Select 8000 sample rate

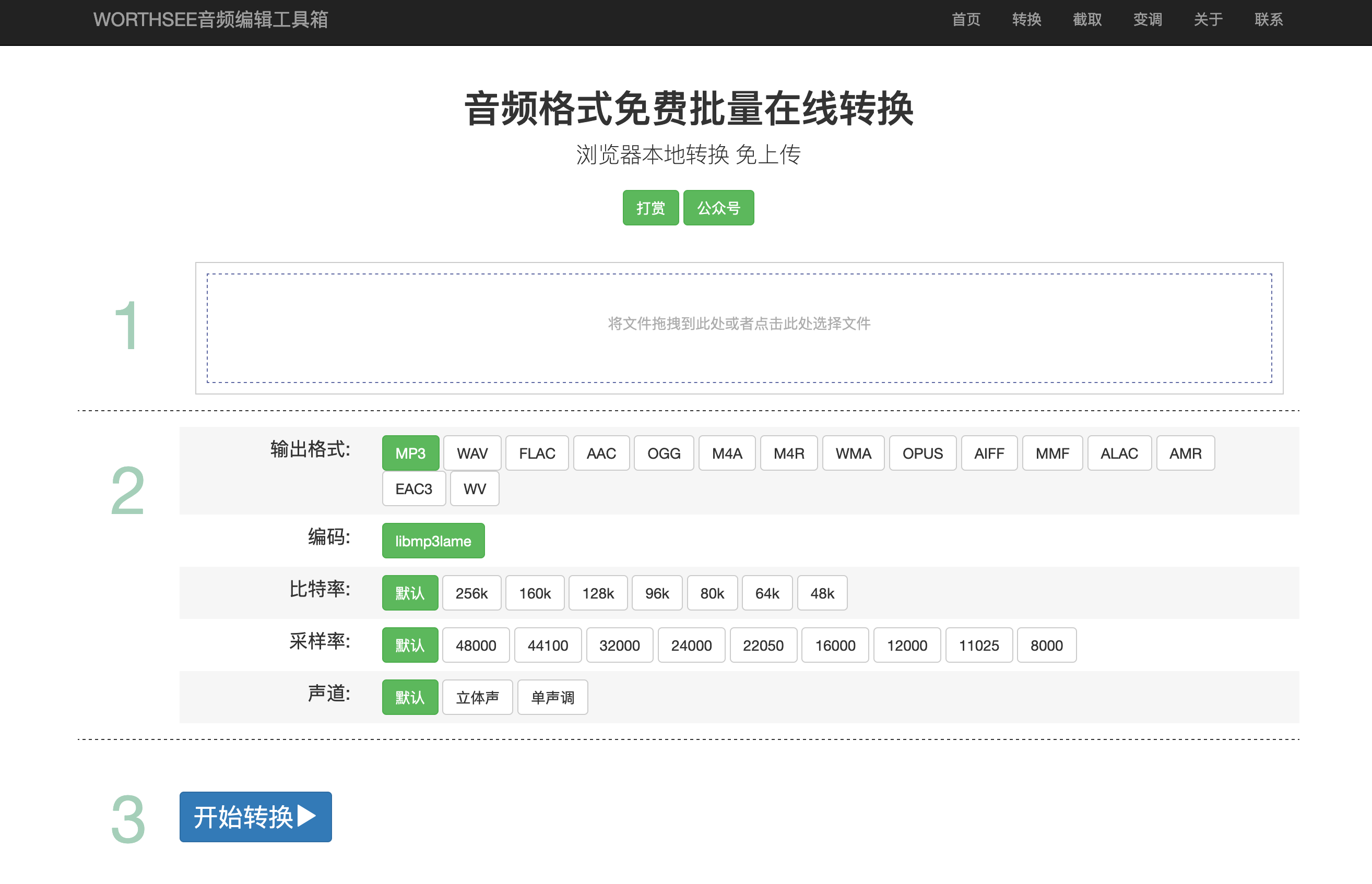coord(1046,645)
